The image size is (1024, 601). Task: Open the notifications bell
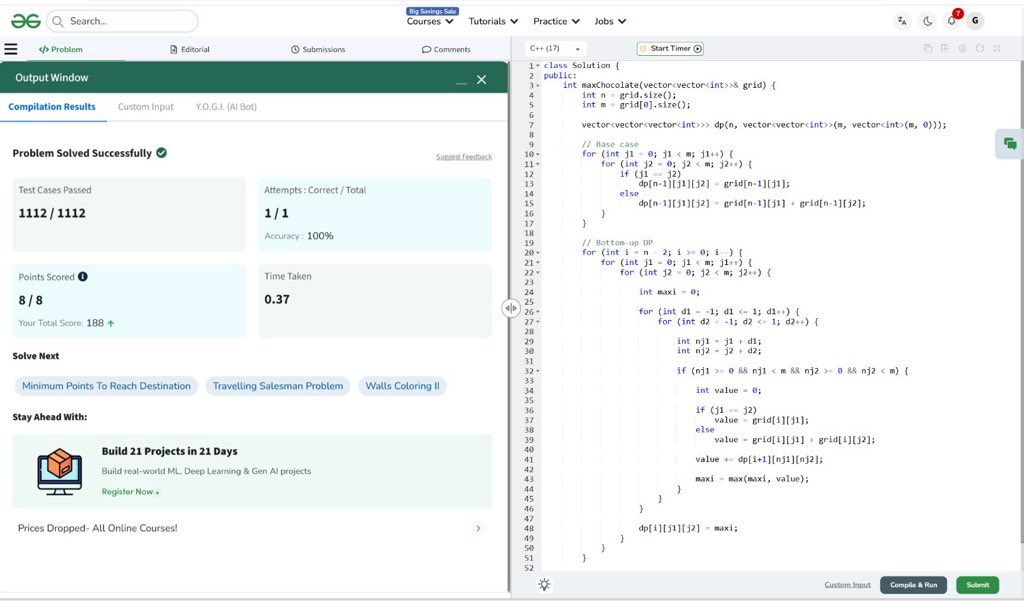[x=951, y=21]
